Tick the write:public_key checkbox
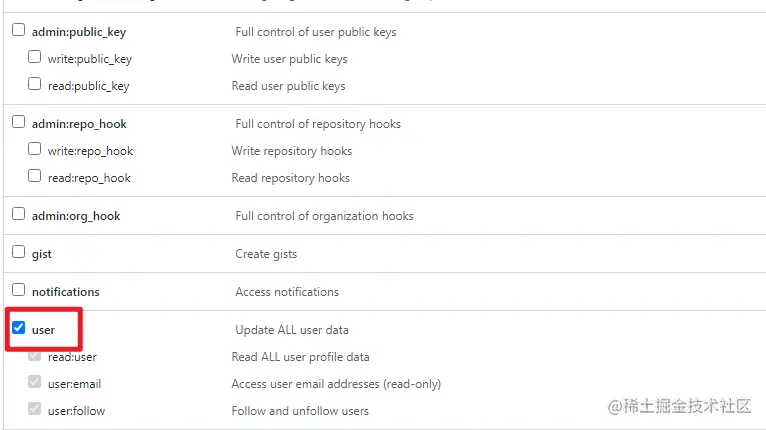The width and height of the screenshot is (766, 430). (35, 58)
